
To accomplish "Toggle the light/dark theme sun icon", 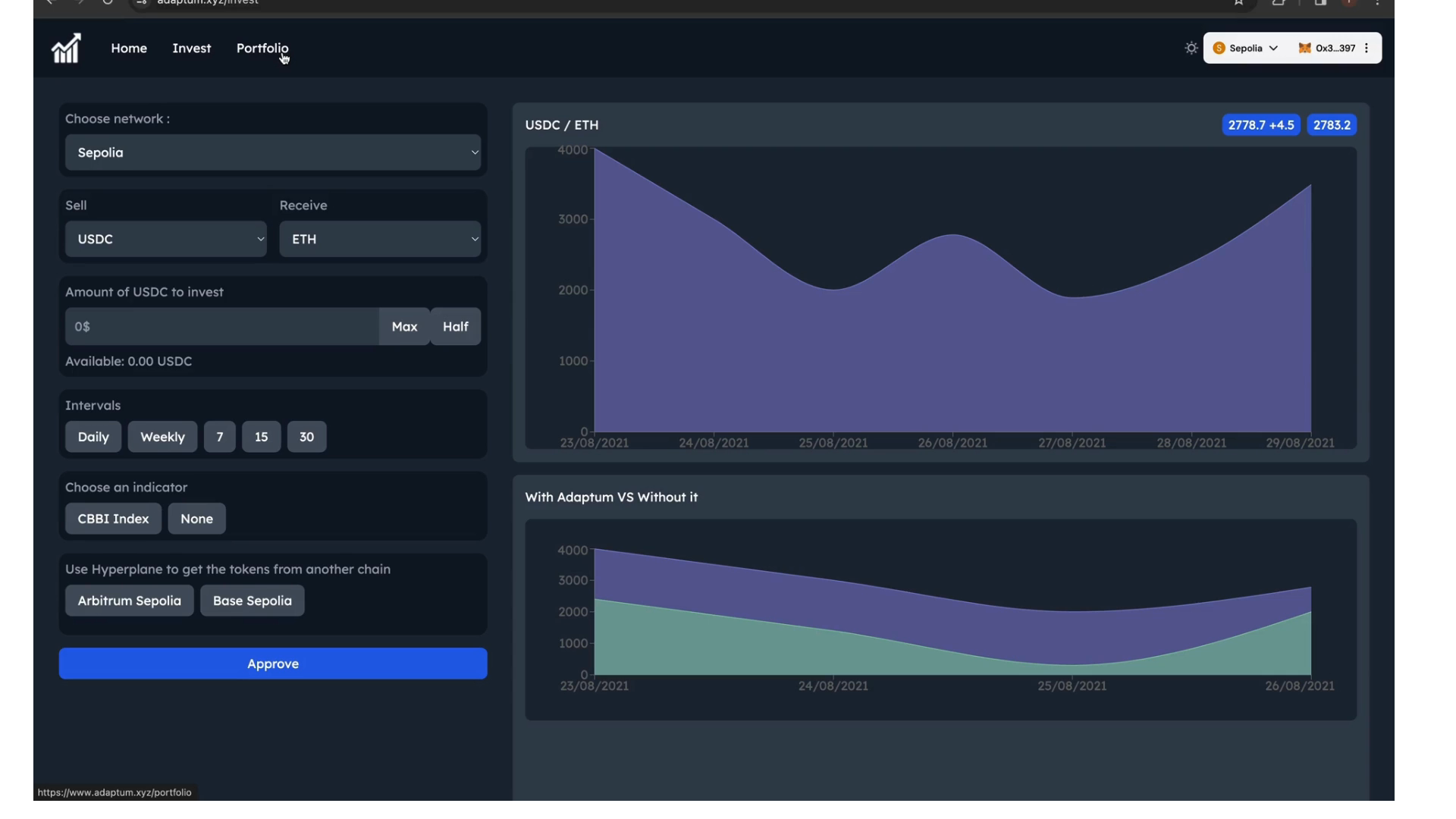I will 1191,48.
